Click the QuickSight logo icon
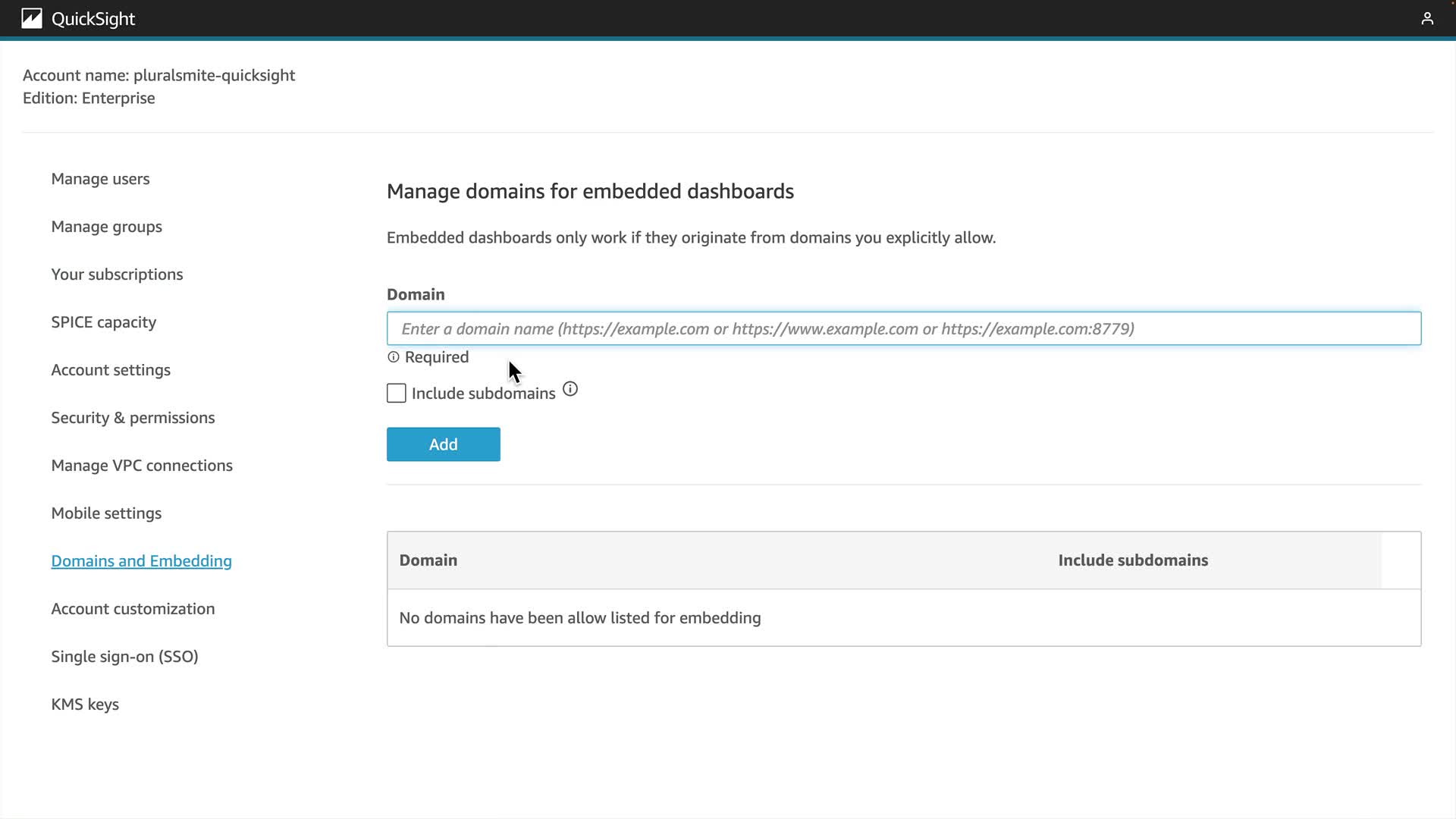Image resolution: width=1456 pixels, height=819 pixels. point(32,19)
